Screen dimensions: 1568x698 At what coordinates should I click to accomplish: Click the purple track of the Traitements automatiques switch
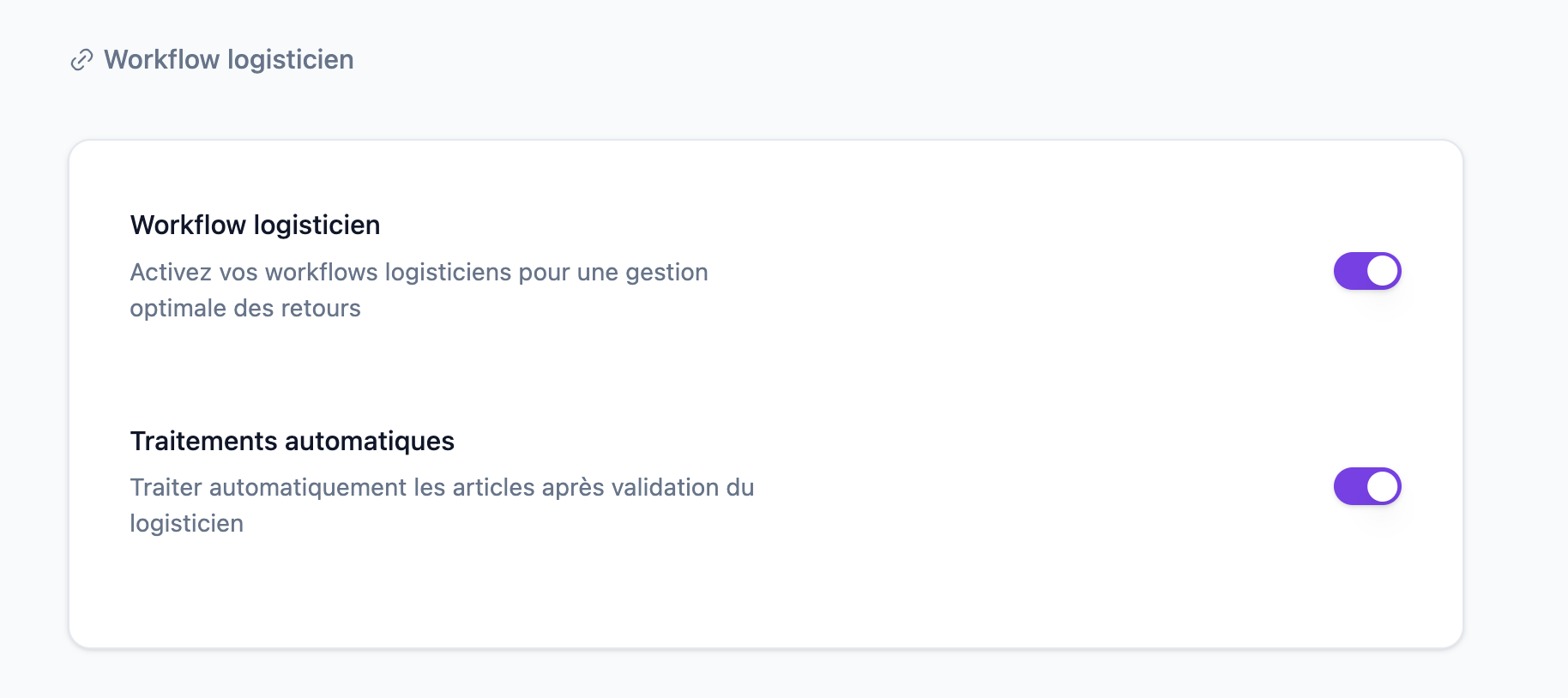(x=1349, y=486)
